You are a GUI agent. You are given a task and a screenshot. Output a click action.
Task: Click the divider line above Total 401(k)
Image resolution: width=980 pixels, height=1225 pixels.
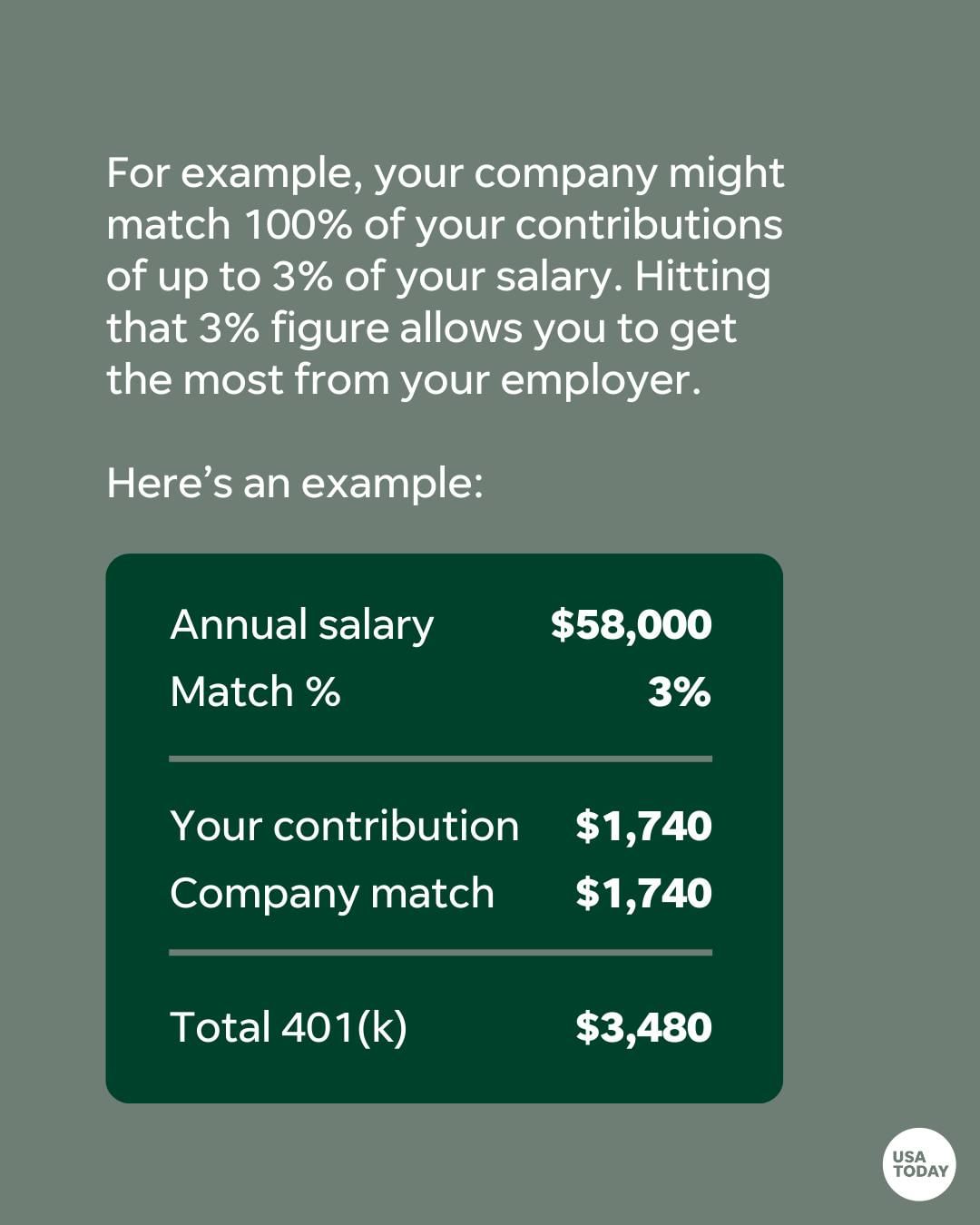click(x=440, y=953)
